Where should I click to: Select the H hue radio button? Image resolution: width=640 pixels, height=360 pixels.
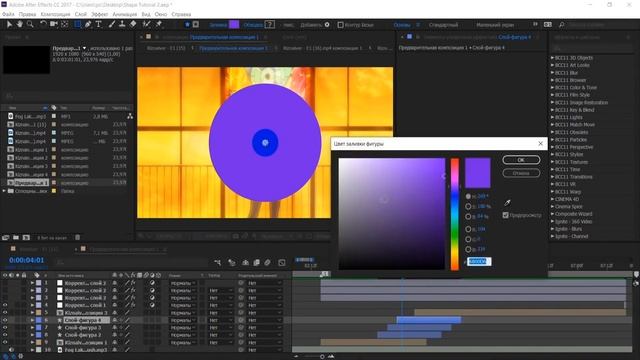[468, 196]
